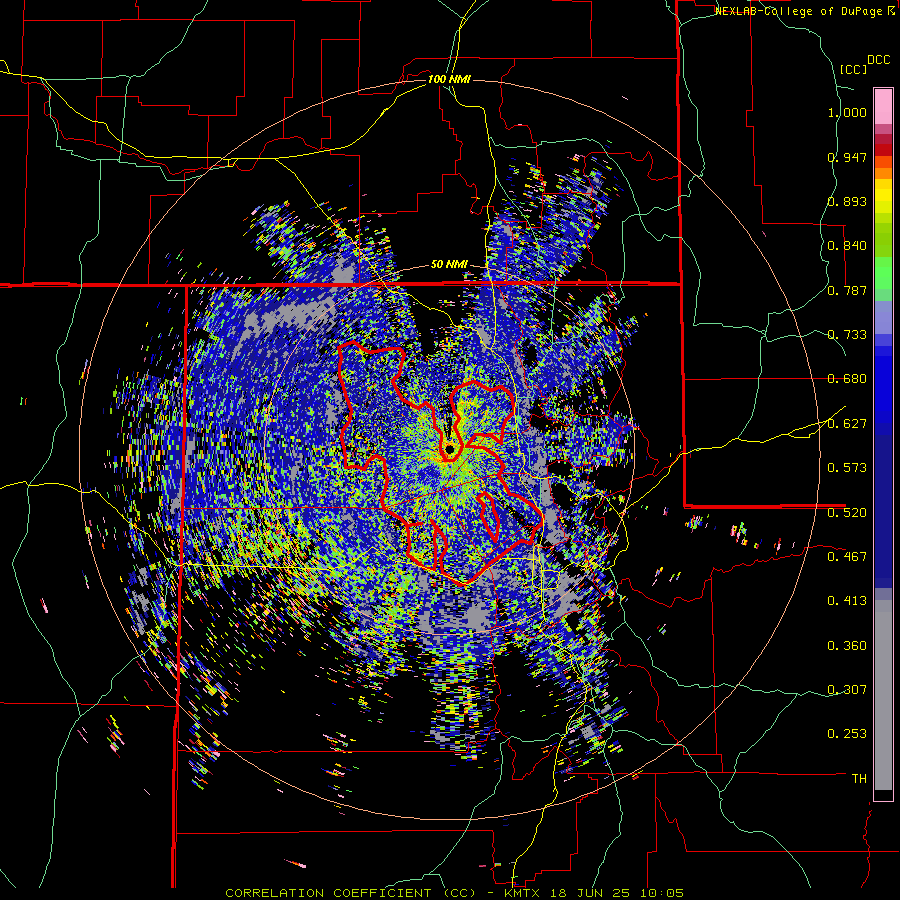Select the 0.787 scale value
Viewport: 900px width, 900px height.
847,290
